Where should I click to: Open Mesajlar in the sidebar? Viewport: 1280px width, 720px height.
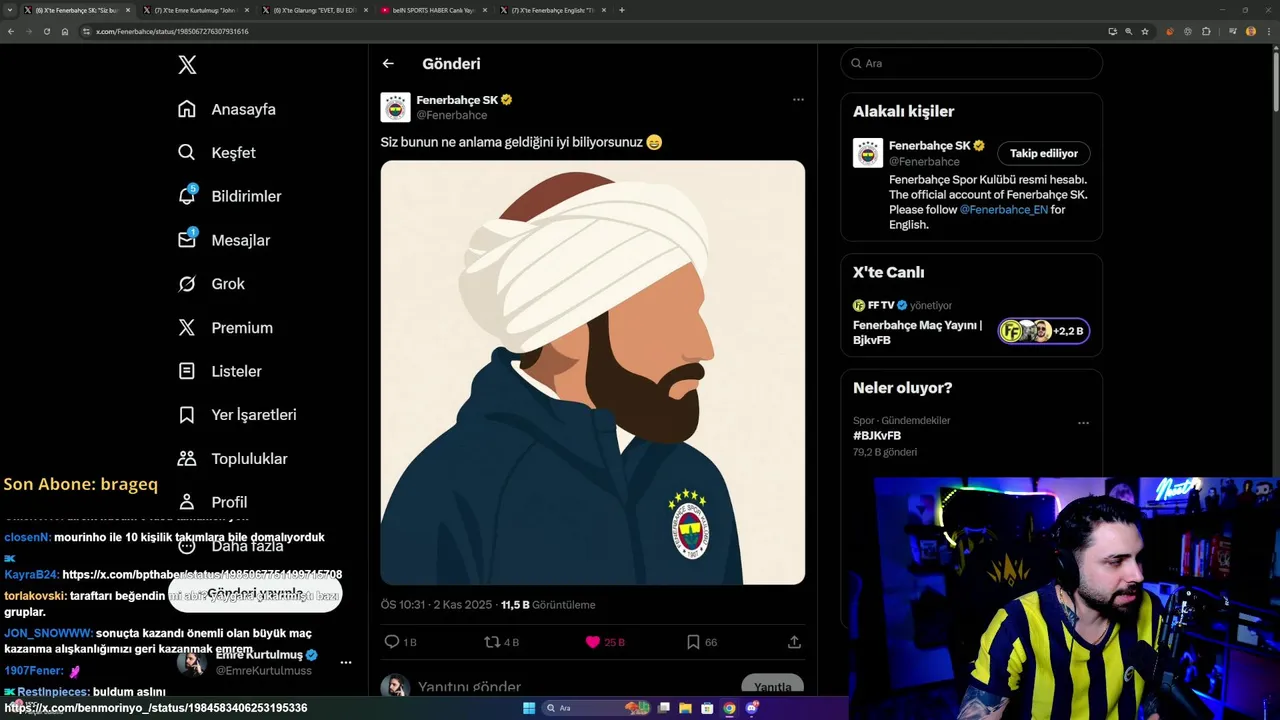[x=223, y=240]
